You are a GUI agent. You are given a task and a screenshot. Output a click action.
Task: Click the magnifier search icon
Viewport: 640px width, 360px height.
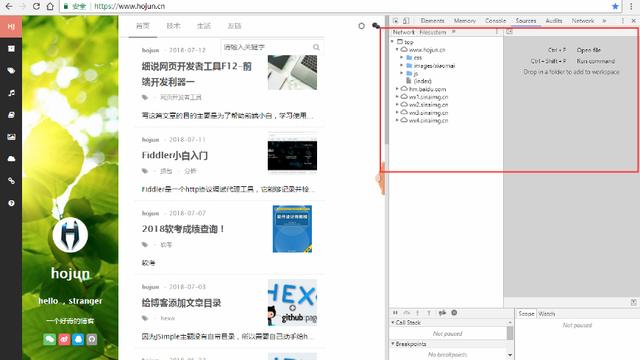(316, 47)
